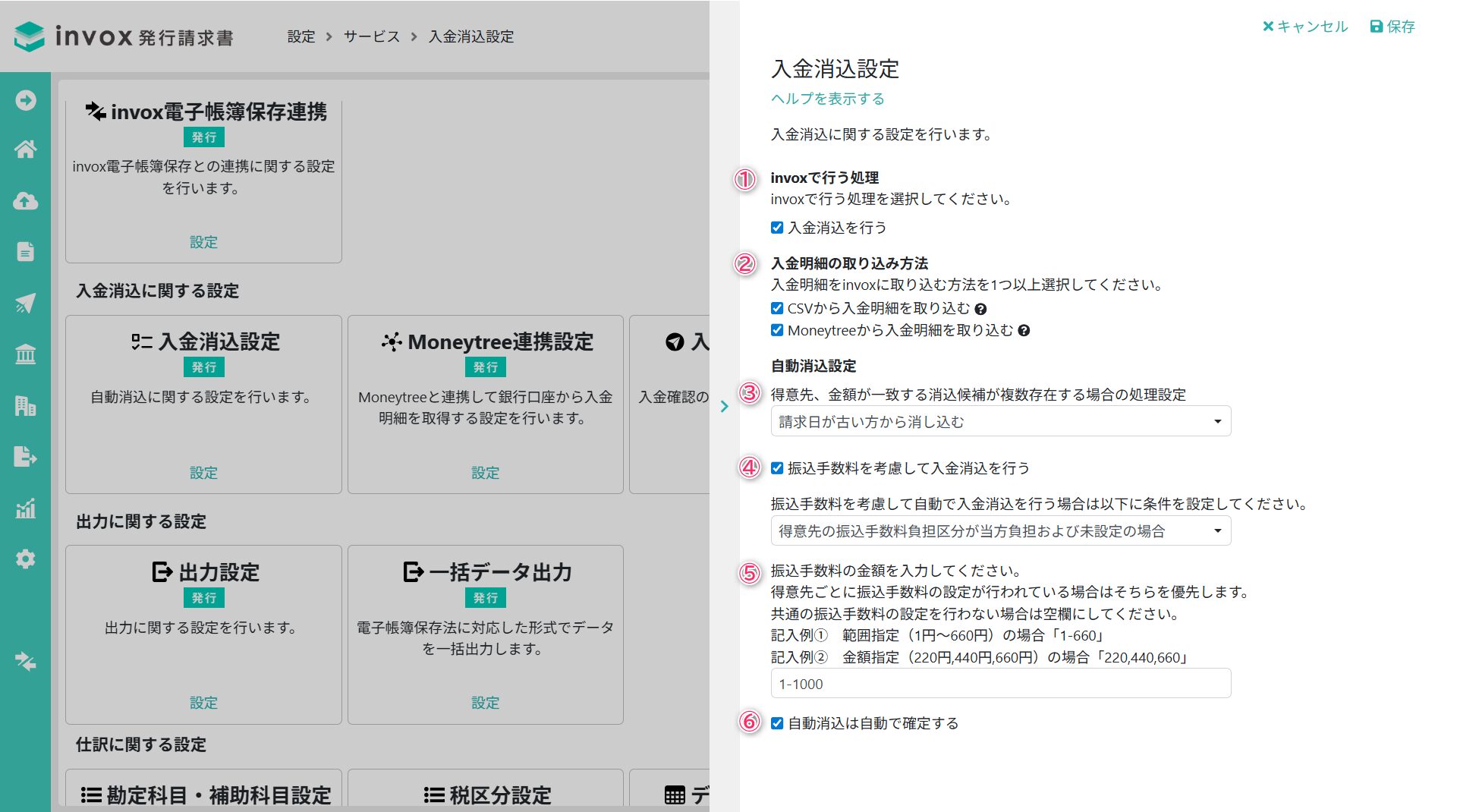Click 設定 link on 一括データ出力 card

[486, 703]
